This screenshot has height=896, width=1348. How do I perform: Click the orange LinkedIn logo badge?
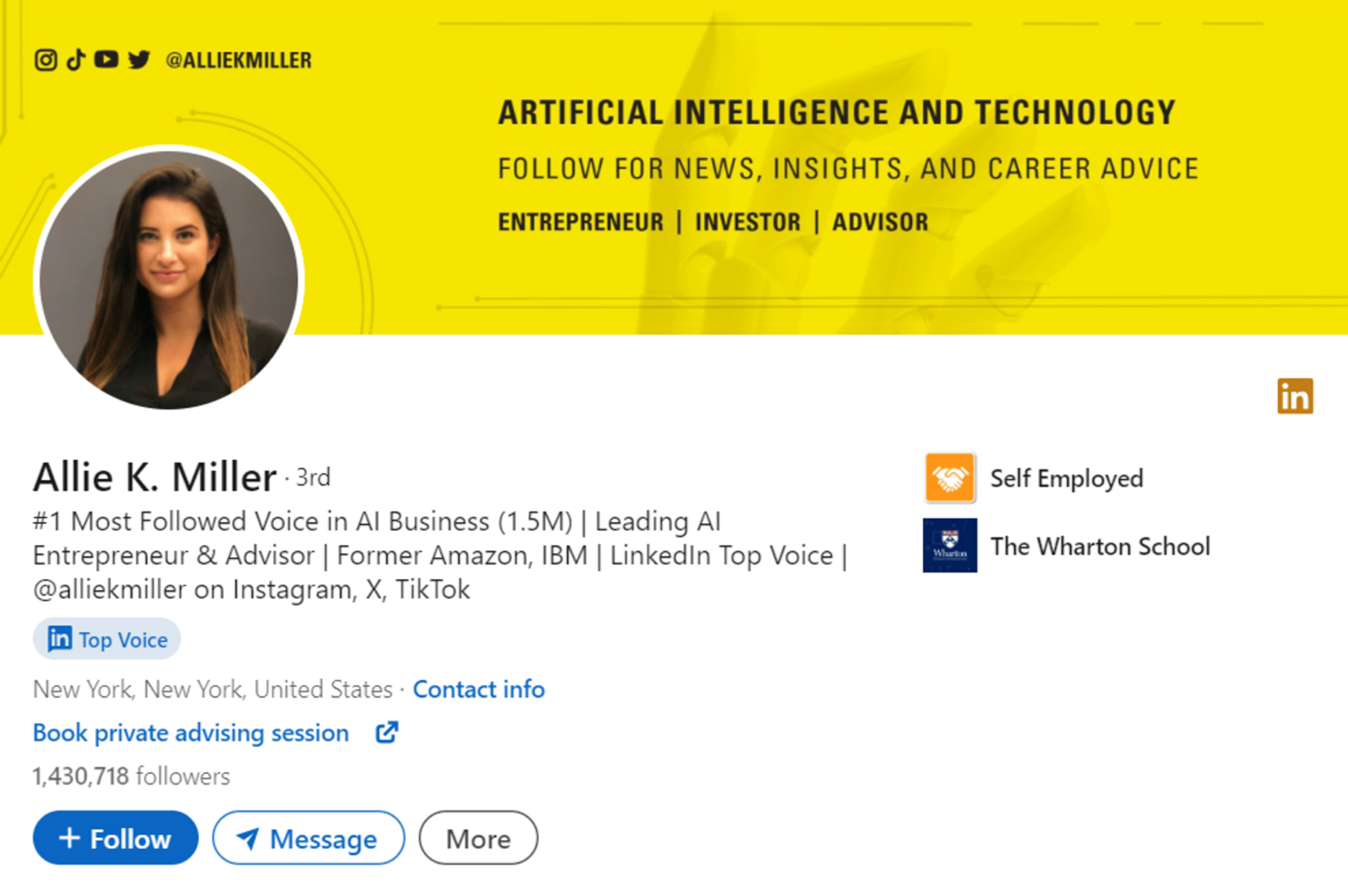(1294, 396)
